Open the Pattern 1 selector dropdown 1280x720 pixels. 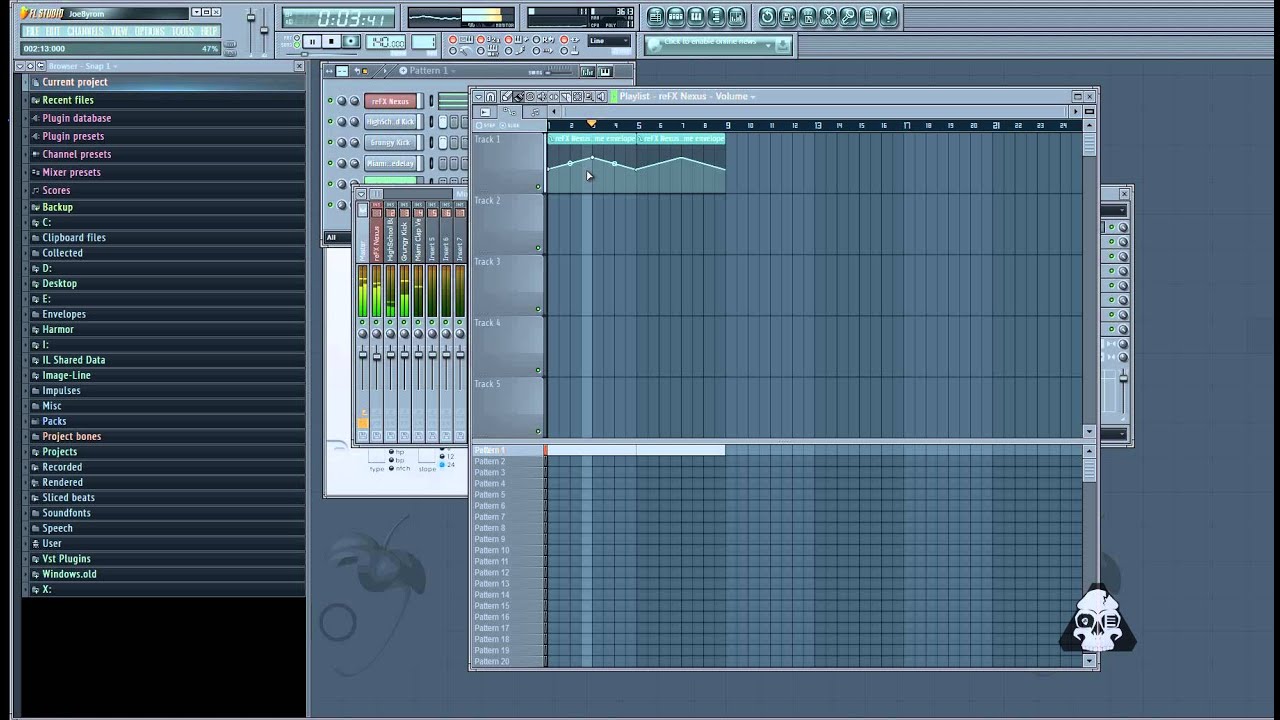click(x=454, y=71)
